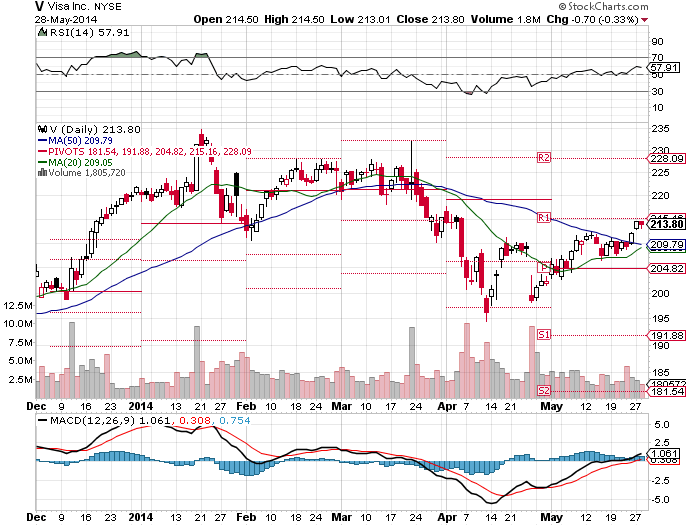Click the RSI area chart icon
Screen dimensions: 691x527
click(42, 32)
